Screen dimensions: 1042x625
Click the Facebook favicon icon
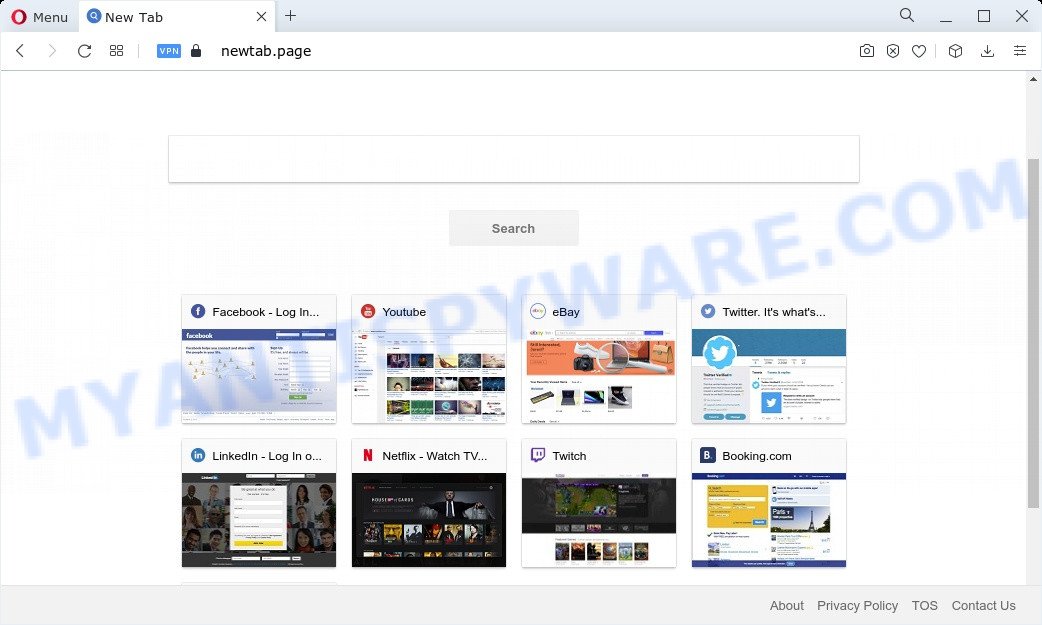pyautogui.click(x=198, y=311)
